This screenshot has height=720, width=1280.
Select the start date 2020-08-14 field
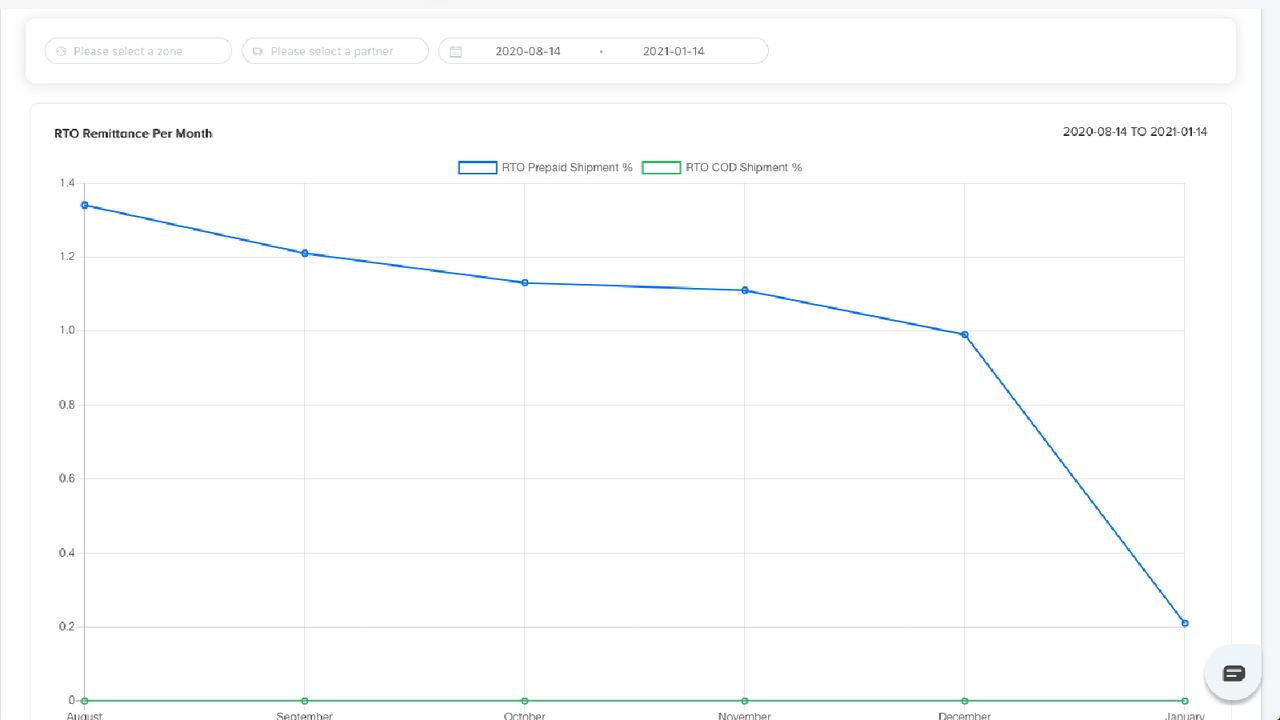[528, 51]
